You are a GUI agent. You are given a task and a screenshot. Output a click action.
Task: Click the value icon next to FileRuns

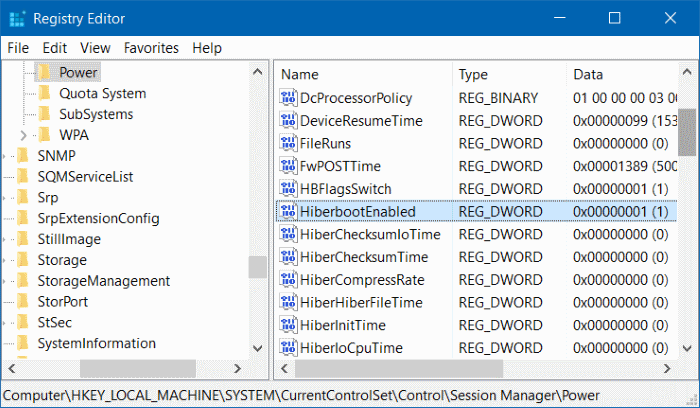(x=288, y=143)
